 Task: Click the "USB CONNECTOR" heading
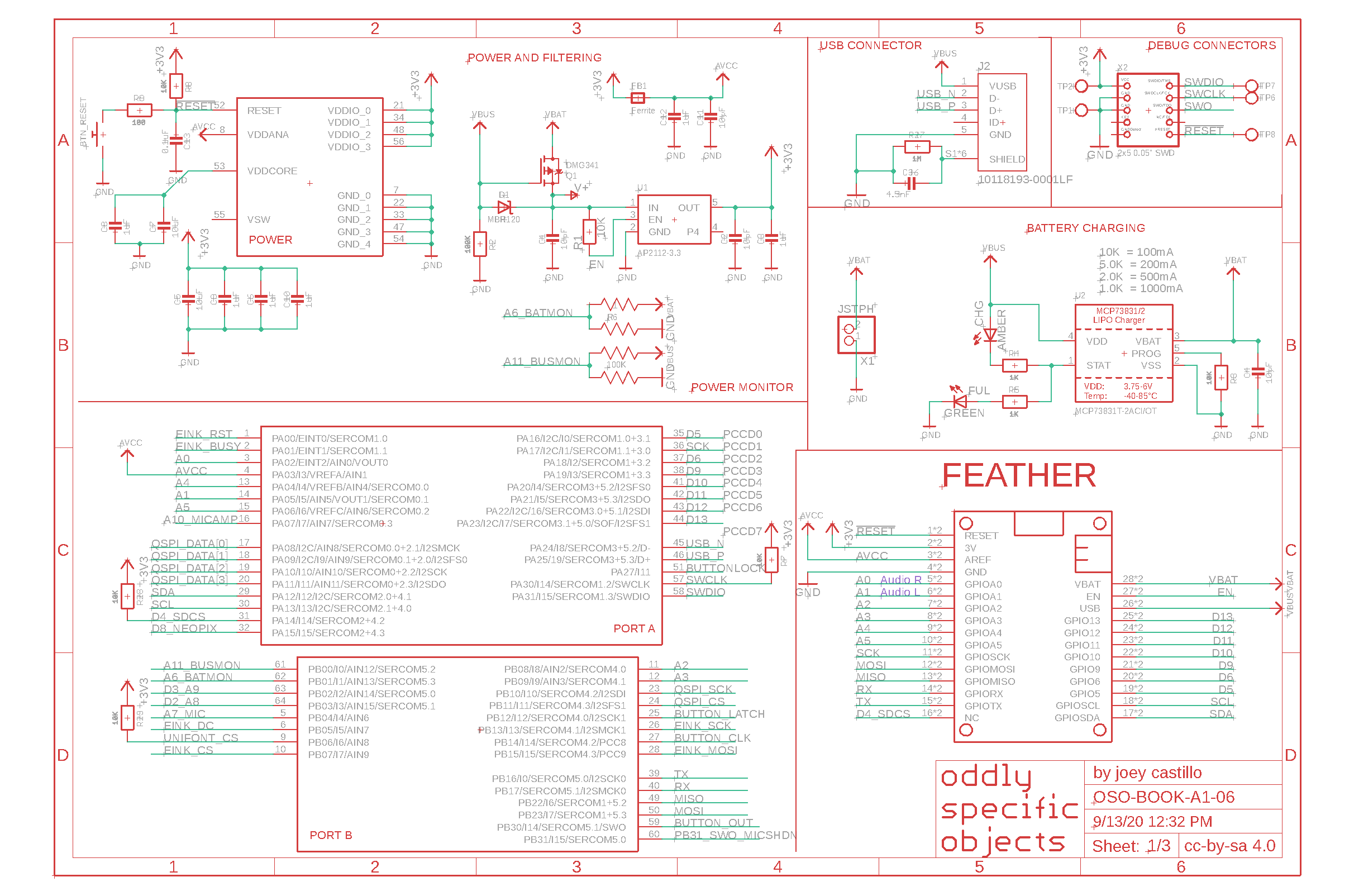tap(870, 45)
